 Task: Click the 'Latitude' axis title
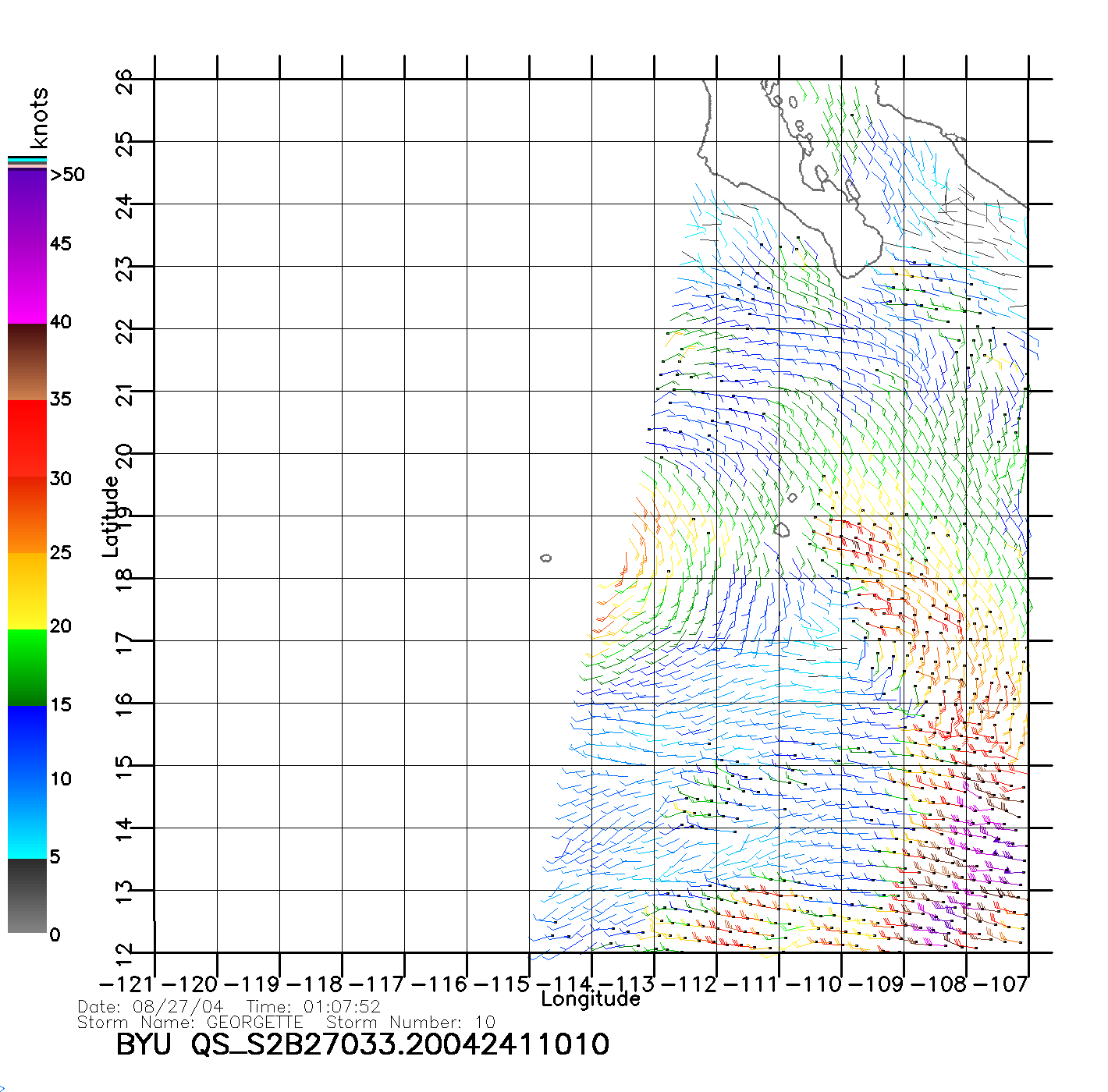(x=111, y=516)
